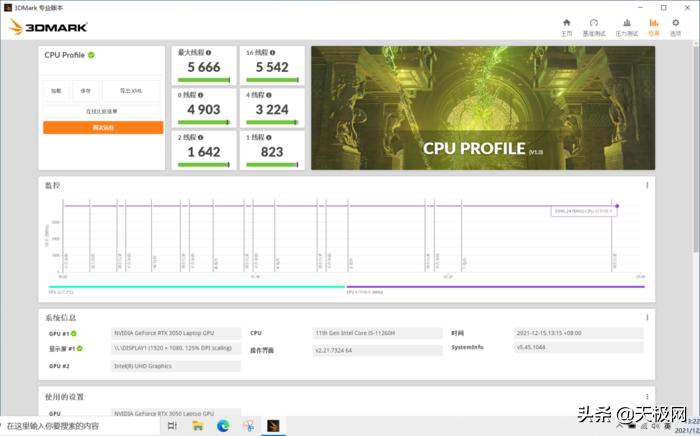Open Microsoft Edge from the taskbar
The height and width of the screenshot is (436, 700).
pyautogui.click(x=223, y=426)
